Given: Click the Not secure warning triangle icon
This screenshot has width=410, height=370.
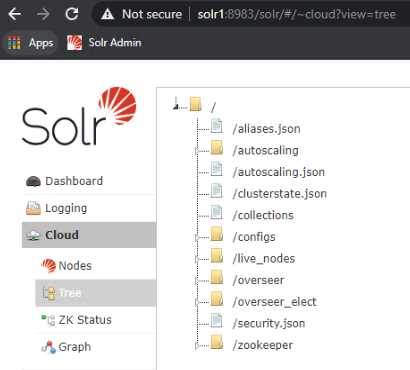Looking at the screenshot, I should point(107,14).
